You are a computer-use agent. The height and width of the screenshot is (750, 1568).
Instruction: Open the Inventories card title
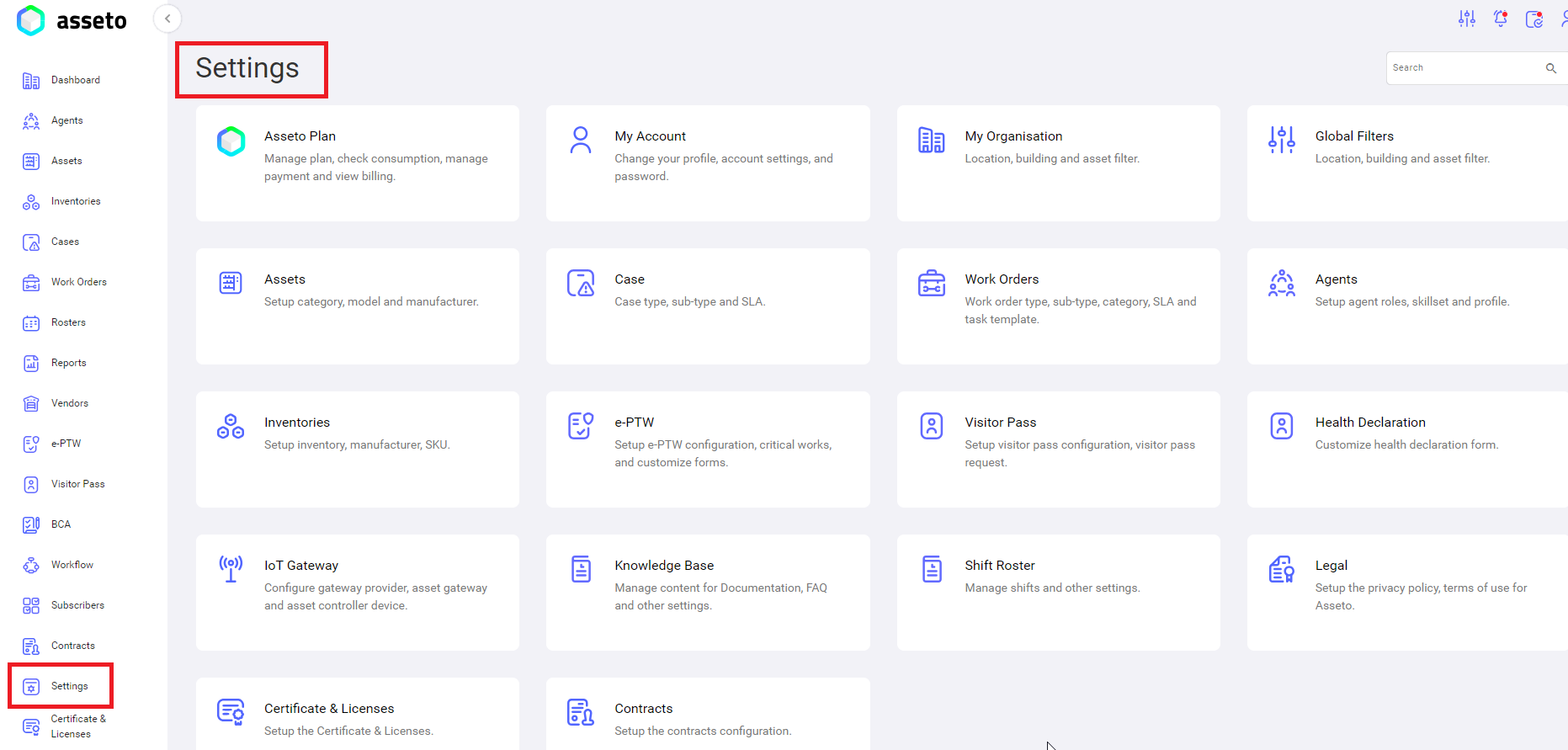[x=297, y=423]
